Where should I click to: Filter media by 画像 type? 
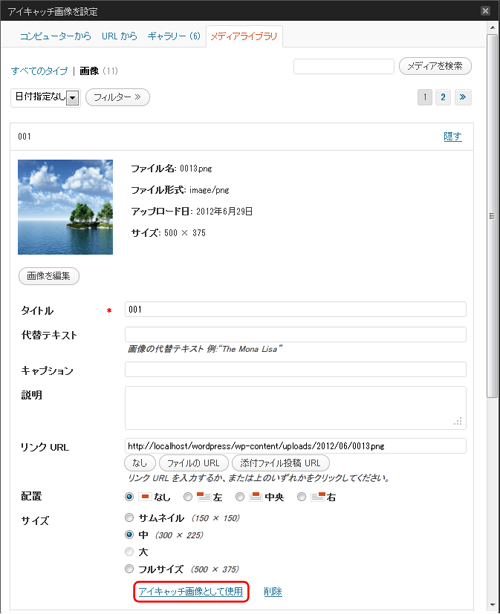pyautogui.click(x=89, y=71)
